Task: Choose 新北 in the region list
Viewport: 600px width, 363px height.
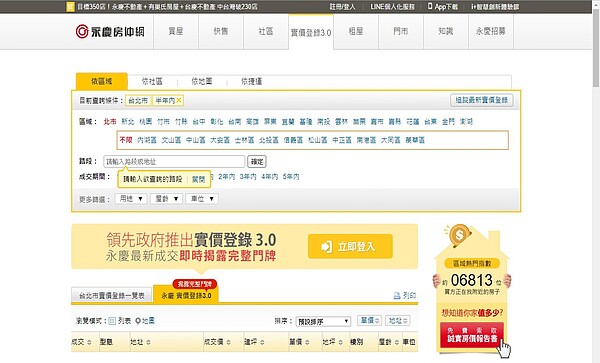Action: (128, 122)
